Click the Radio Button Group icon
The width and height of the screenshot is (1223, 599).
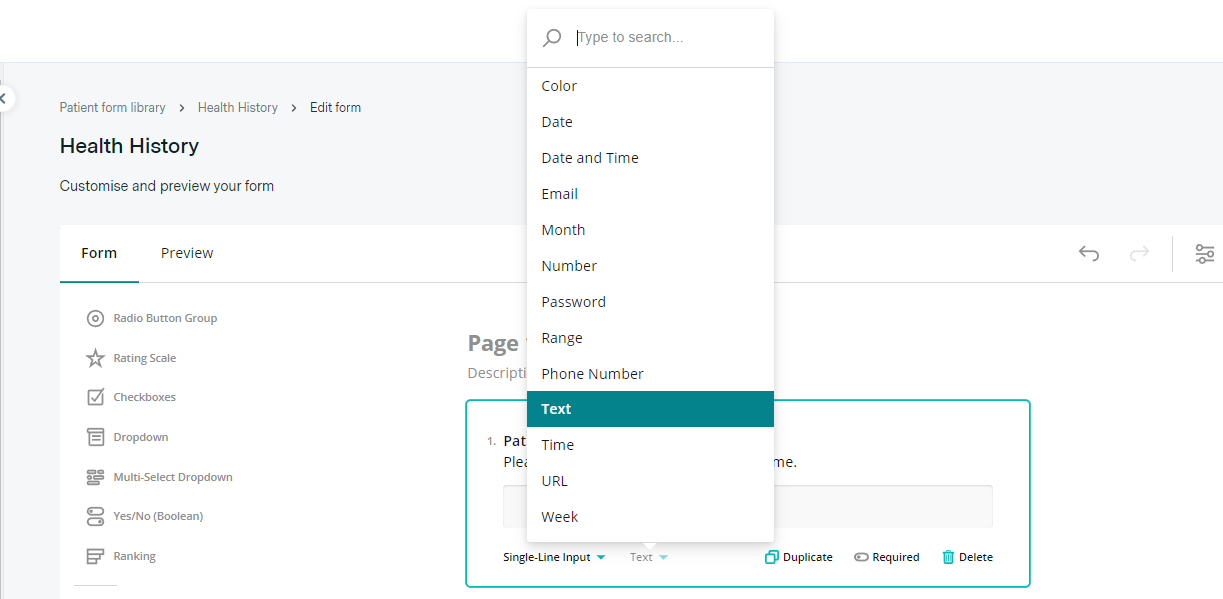coord(96,318)
